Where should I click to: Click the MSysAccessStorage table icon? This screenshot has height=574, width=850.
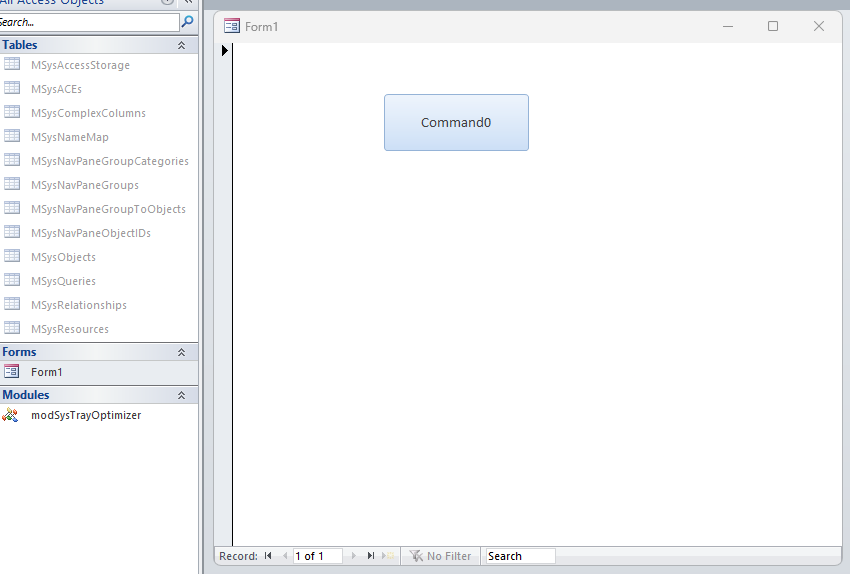tap(12, 65)
